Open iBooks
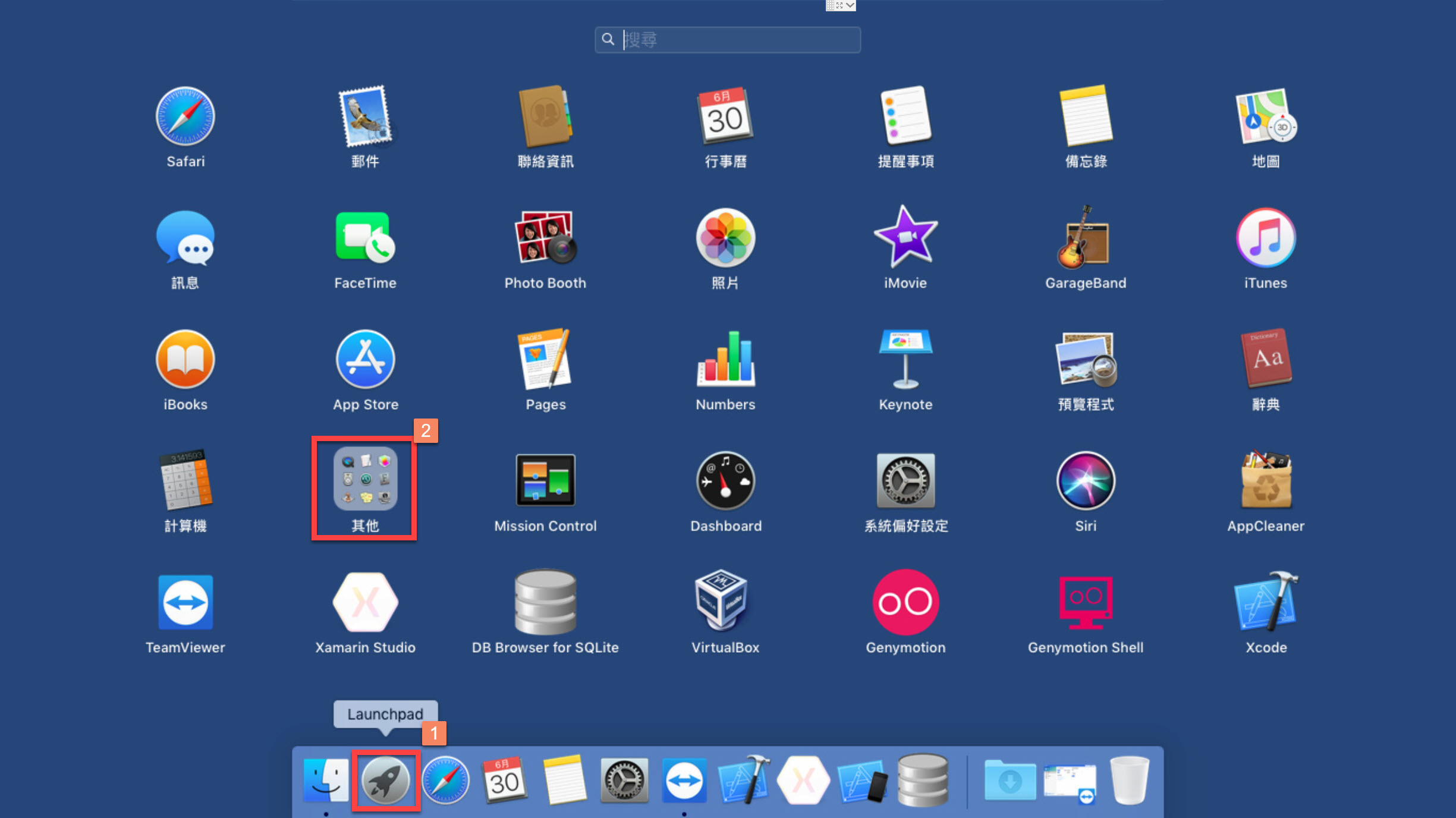Image resolution: width=1456 pixels, height=818 pixels. point(185,360)
